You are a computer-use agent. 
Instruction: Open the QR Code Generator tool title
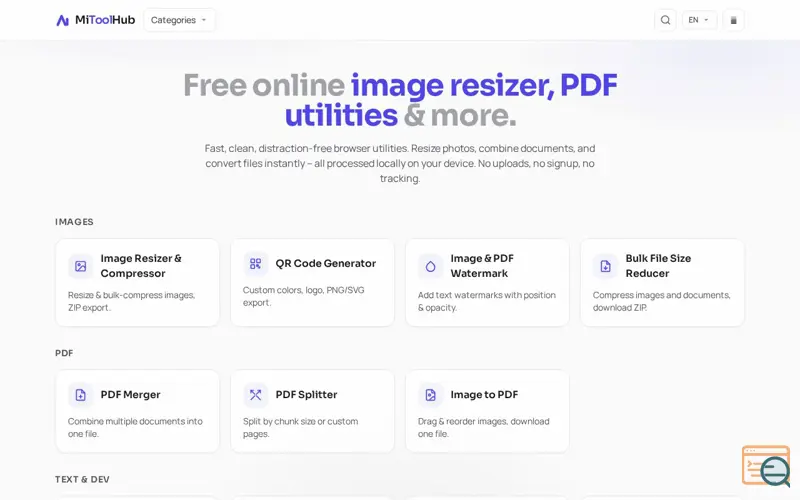[x=326, y=263]
